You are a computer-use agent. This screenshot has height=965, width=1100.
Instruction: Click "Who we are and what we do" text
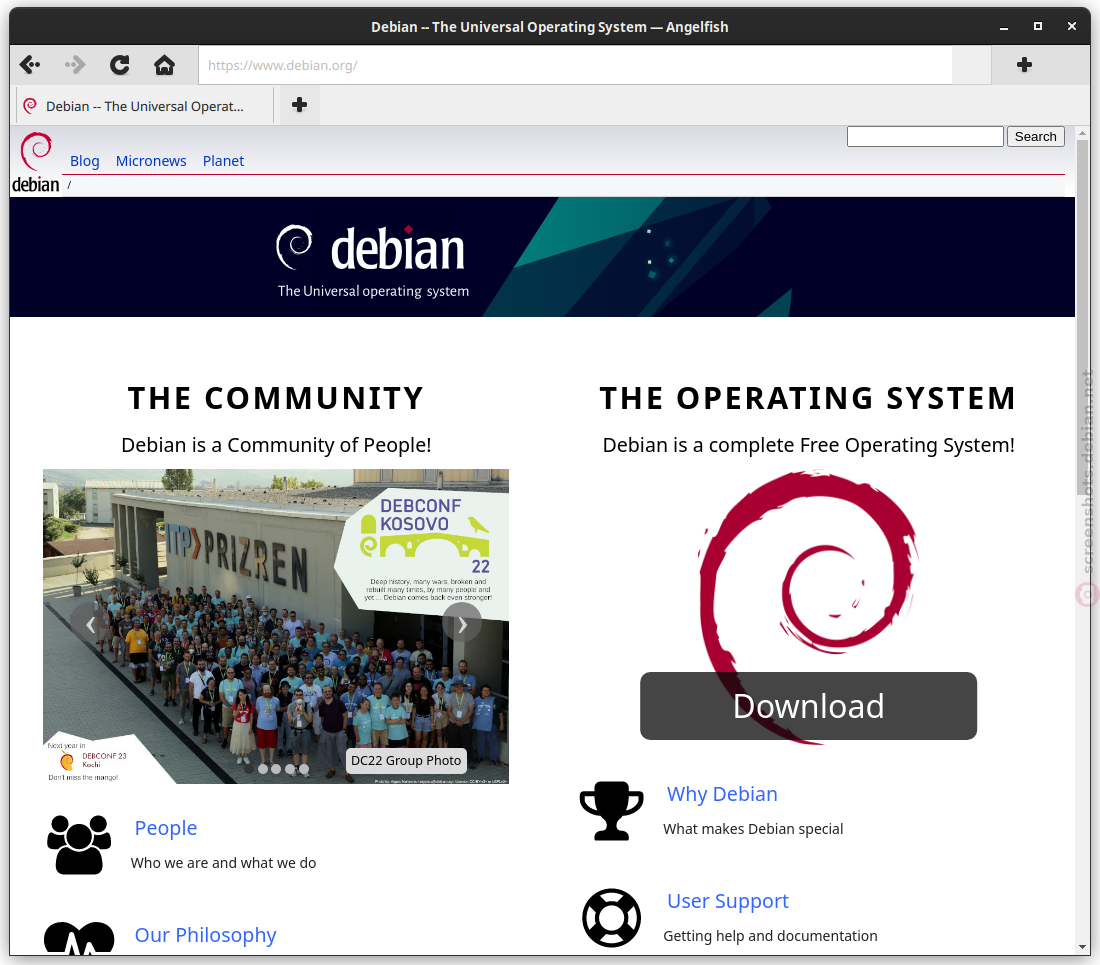223,863
